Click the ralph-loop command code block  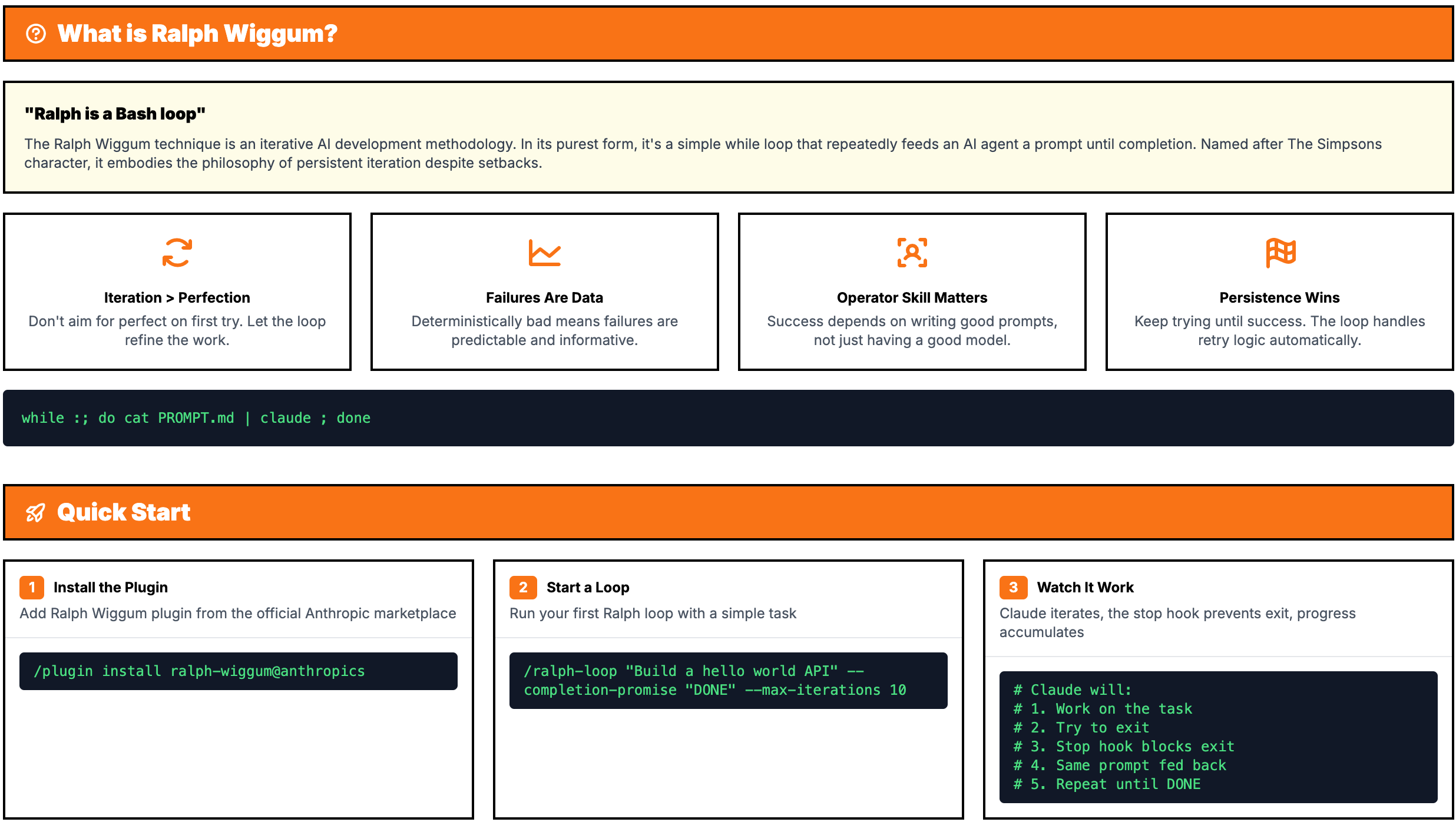coord(728,681)
